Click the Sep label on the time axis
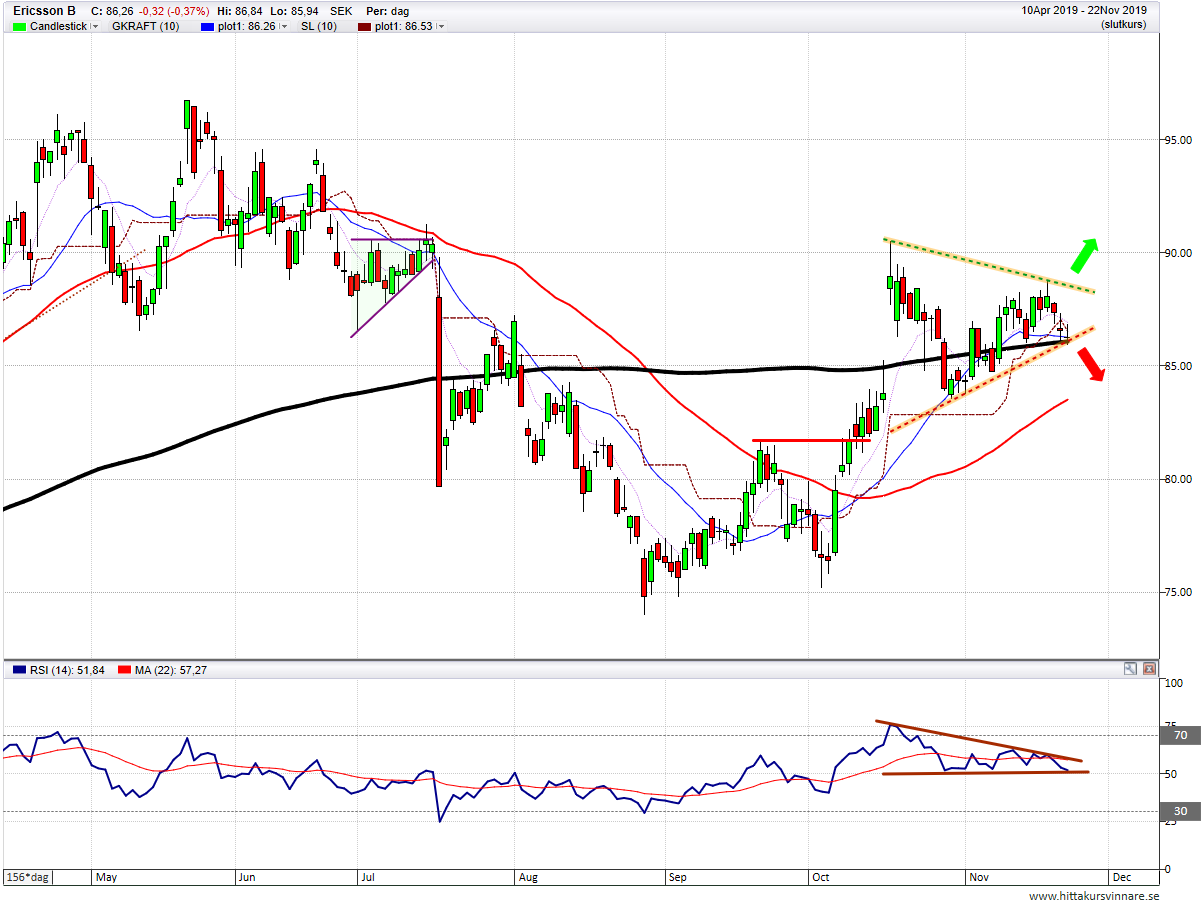This screenshot has height=901, width=1204. point(678,877)
